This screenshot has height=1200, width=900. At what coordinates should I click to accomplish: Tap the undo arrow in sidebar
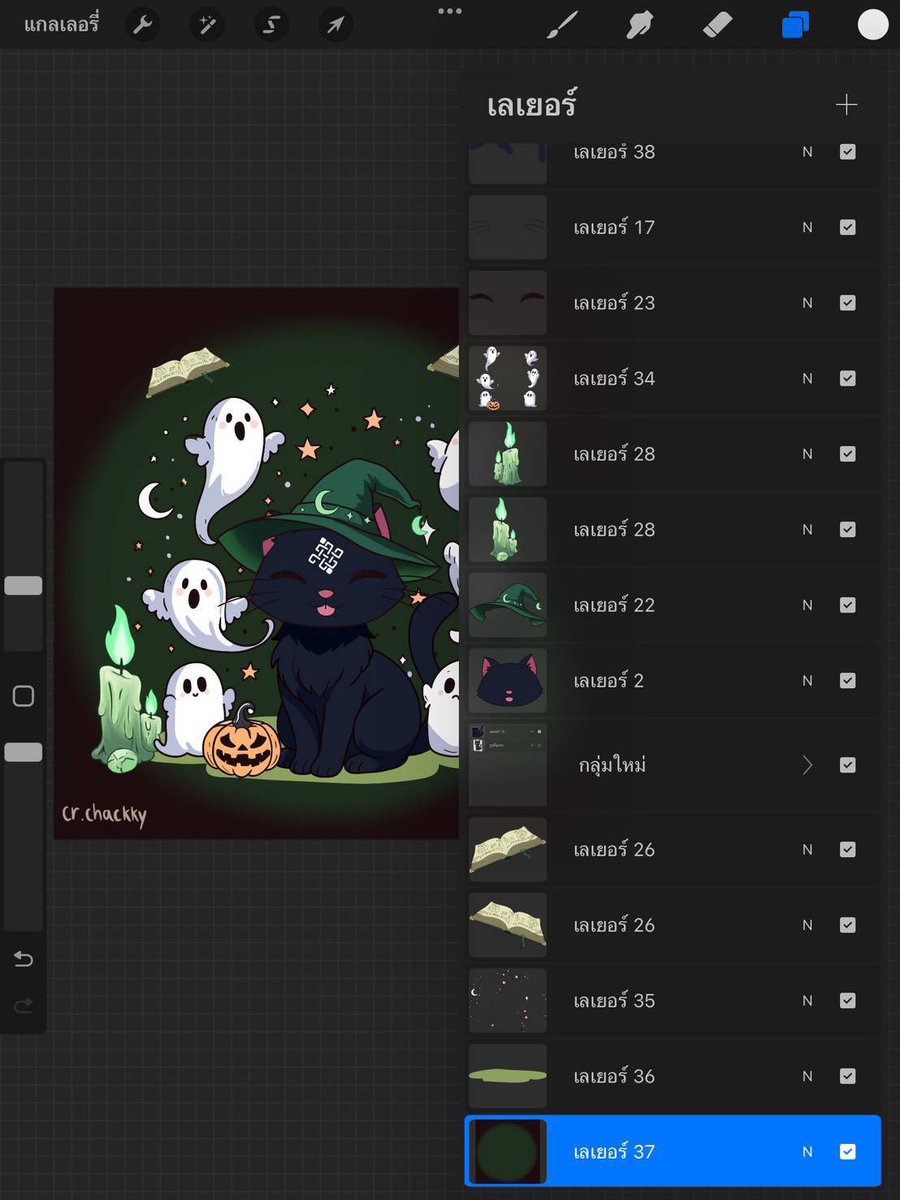tap(23, 960)
